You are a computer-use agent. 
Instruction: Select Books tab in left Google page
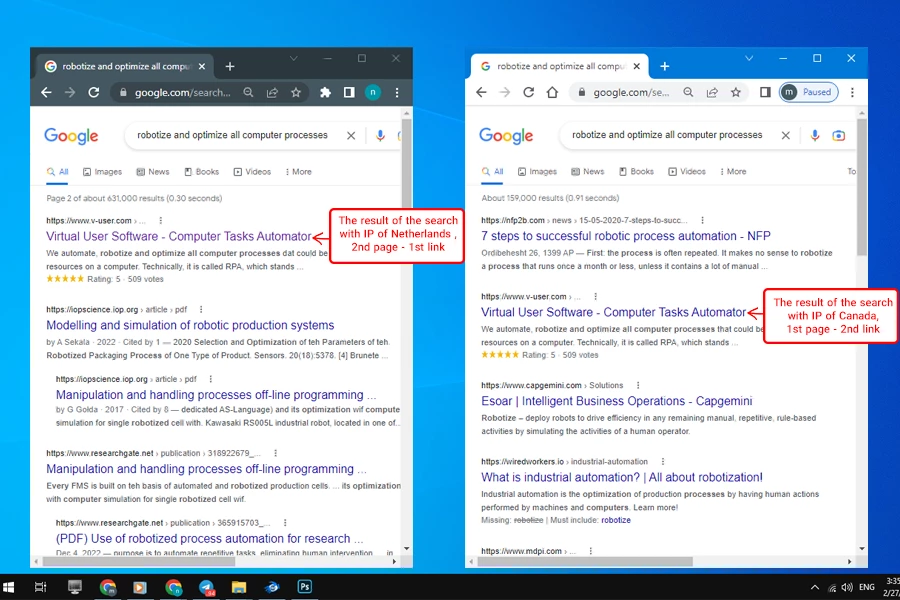[x=201, y=172]
